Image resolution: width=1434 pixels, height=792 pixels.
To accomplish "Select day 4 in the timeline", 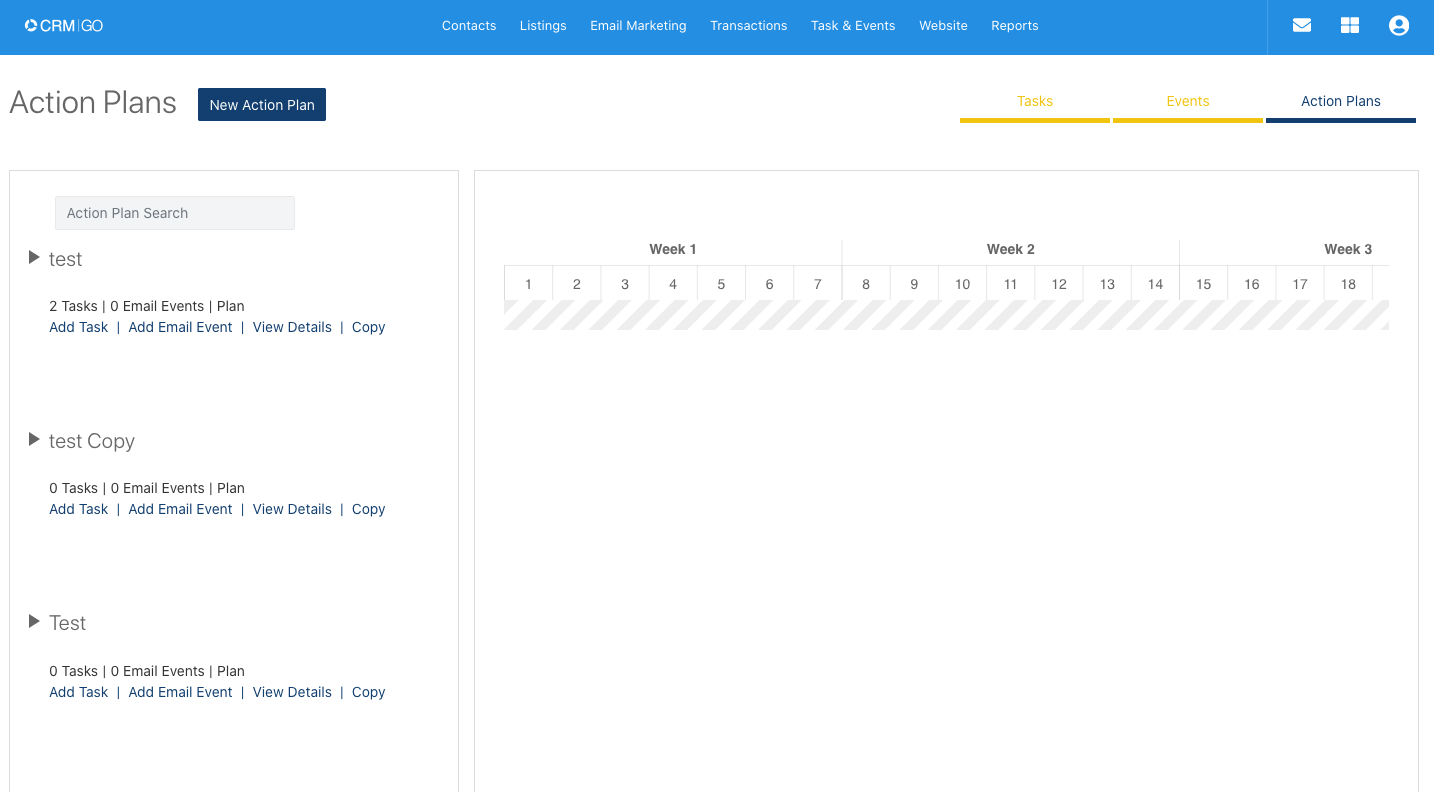I will point(673,284).
